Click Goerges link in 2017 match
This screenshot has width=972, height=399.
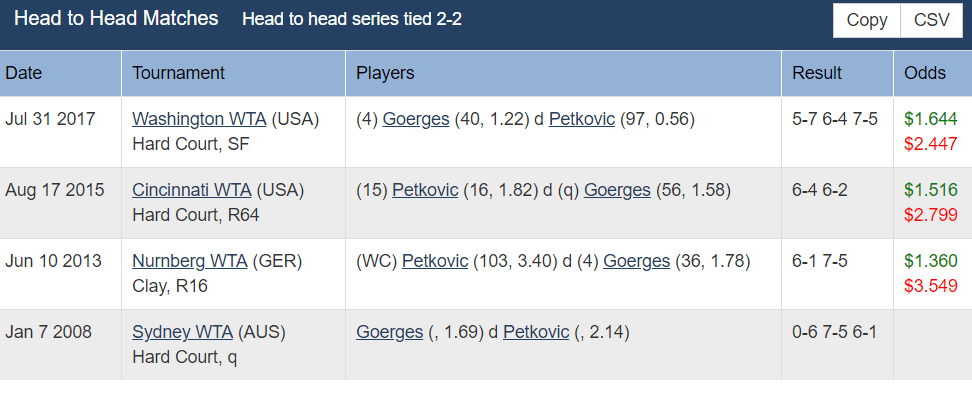click(x=416, y=119)
